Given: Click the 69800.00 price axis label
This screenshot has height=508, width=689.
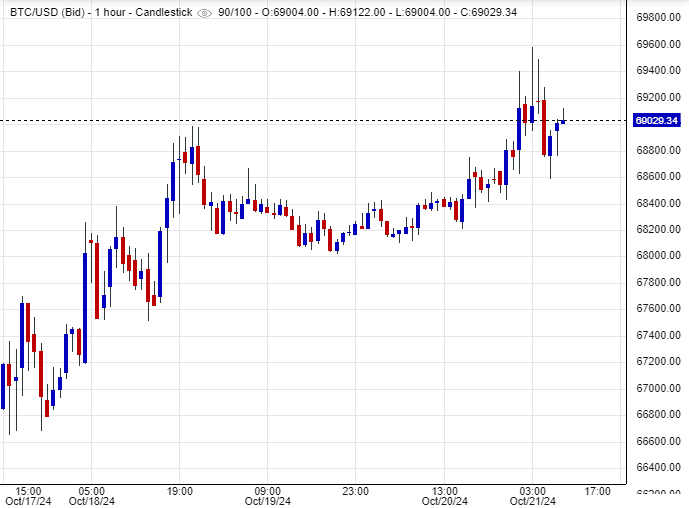Looking at the screenshot, I should pos(658,18).
